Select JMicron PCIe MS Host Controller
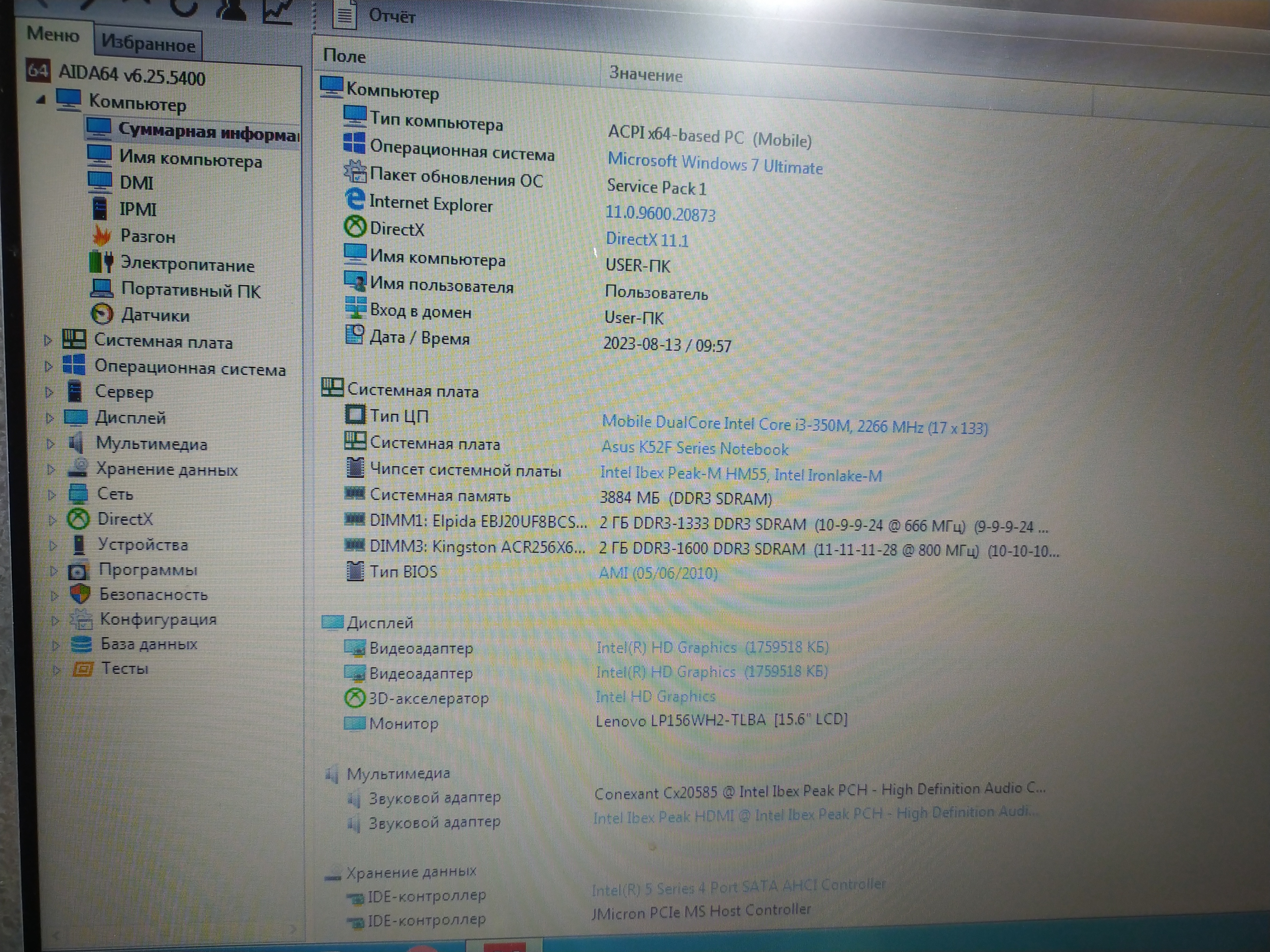 [x=702, y=911]
